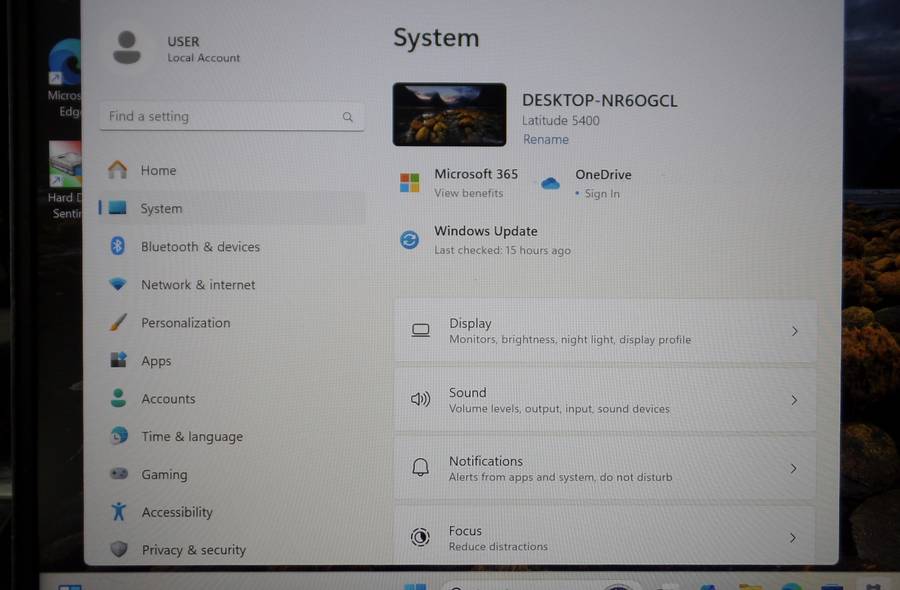
Task: Click the OneDrive cloud icon
Action: [550, 183]
